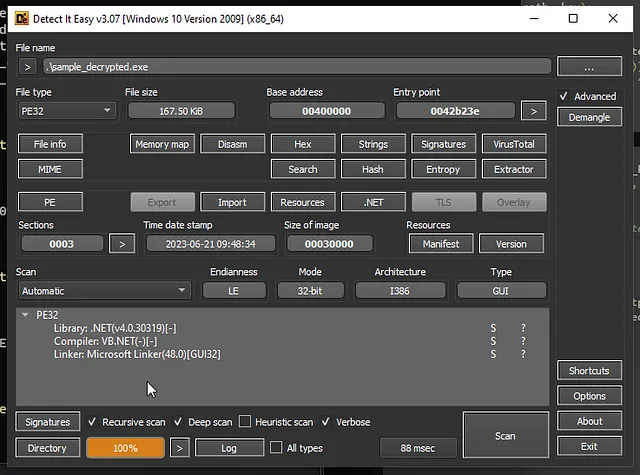The width and height of the screenshot is (640, 475).
Task: Click the bottom Signatures button
Action: 48,422
